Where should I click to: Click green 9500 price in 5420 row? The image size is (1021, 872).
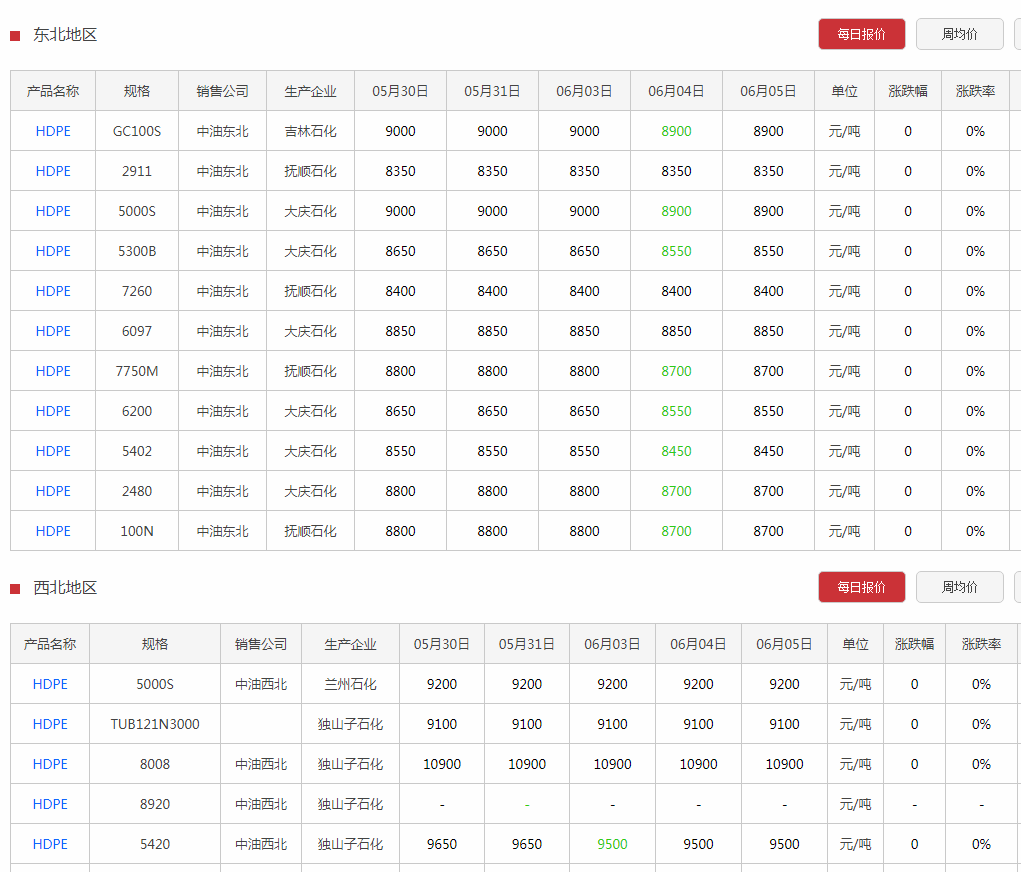coord(612,844)
